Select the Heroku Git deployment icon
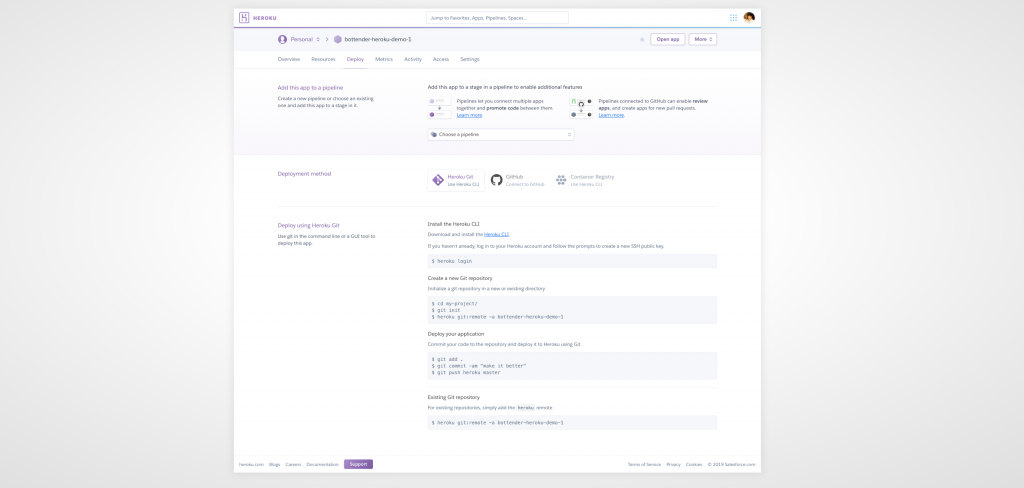The height and width of the screenshot is (488, 1024). point(438,180)
